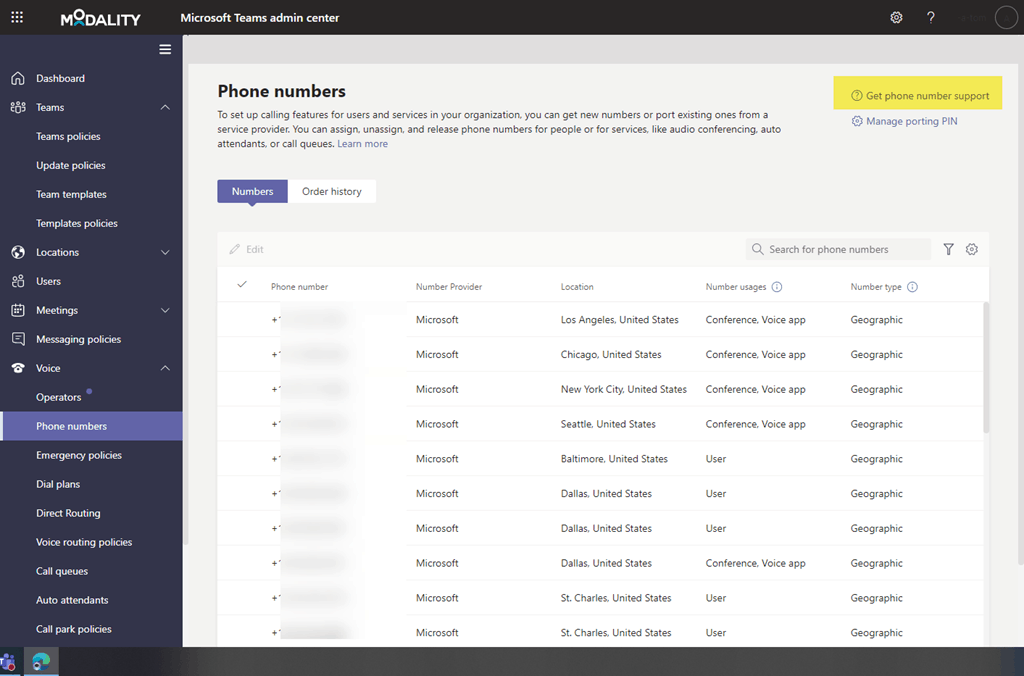Image resolution: width=1024 pixels, height=676 pixels.
Task: Open the Learn more link
Action: click(362, 144)
